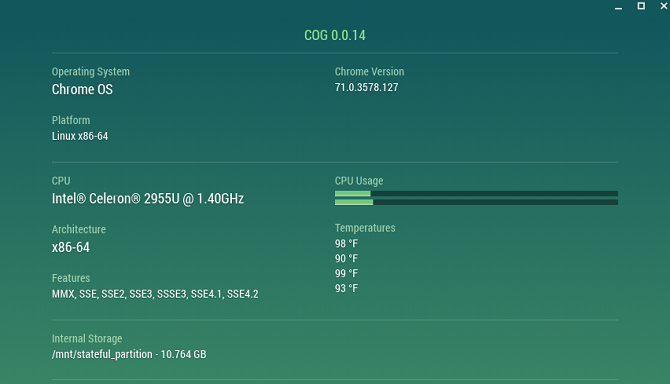
Task: Click the second CPU usage bar
Action: coord(476,202)
